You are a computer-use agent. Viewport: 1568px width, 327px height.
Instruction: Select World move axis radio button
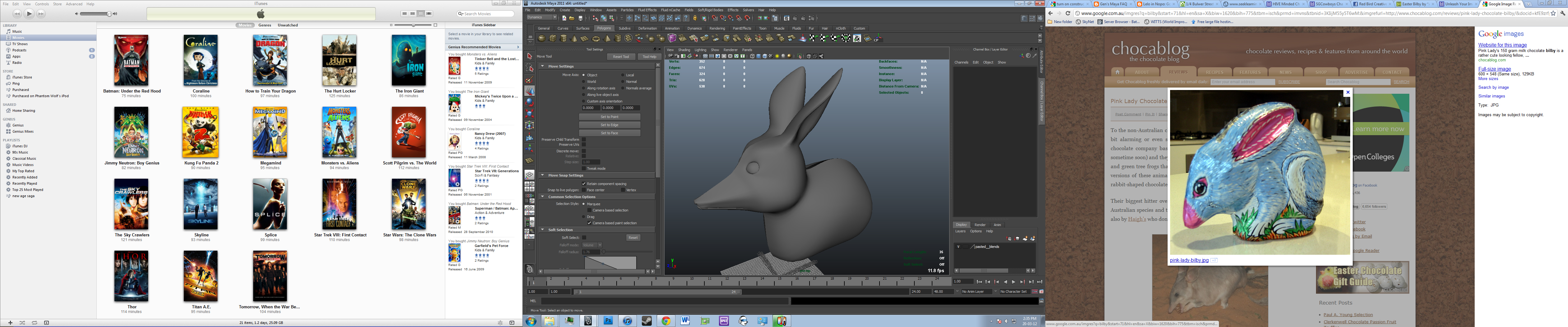coord(583,82)
